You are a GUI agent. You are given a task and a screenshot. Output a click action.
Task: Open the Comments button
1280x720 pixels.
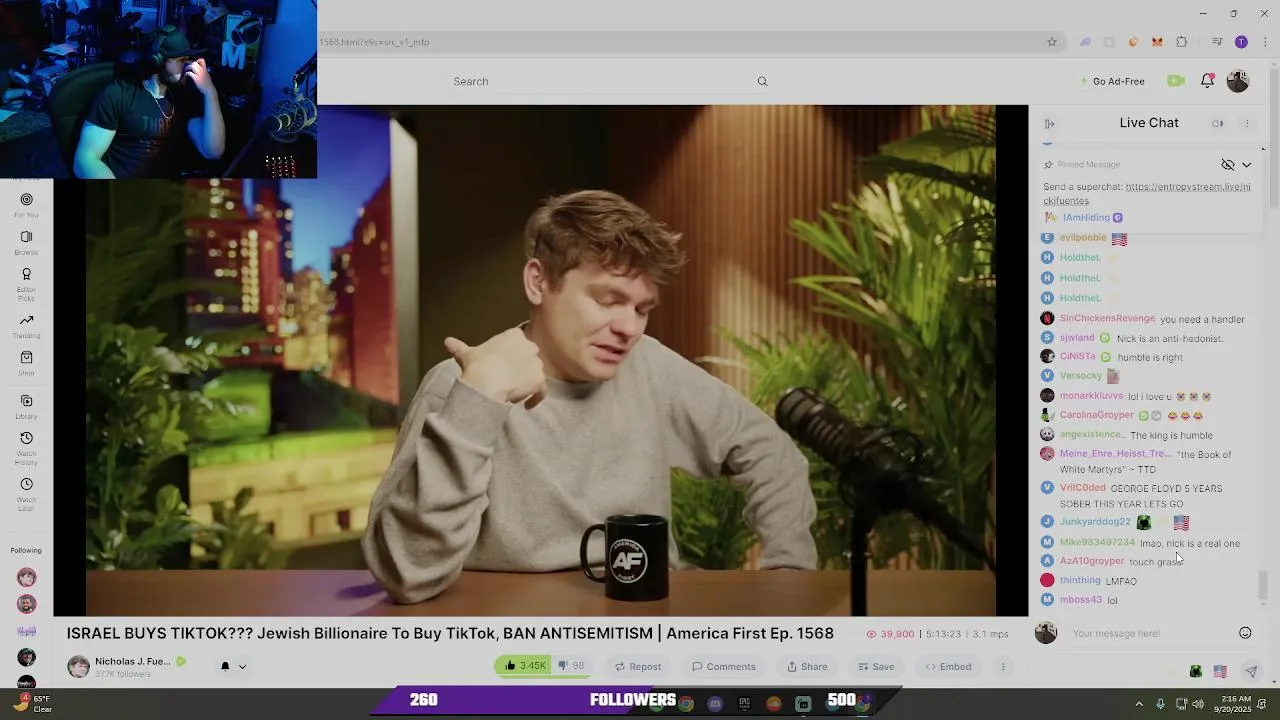pyautogui.click(x=723, y=667)
